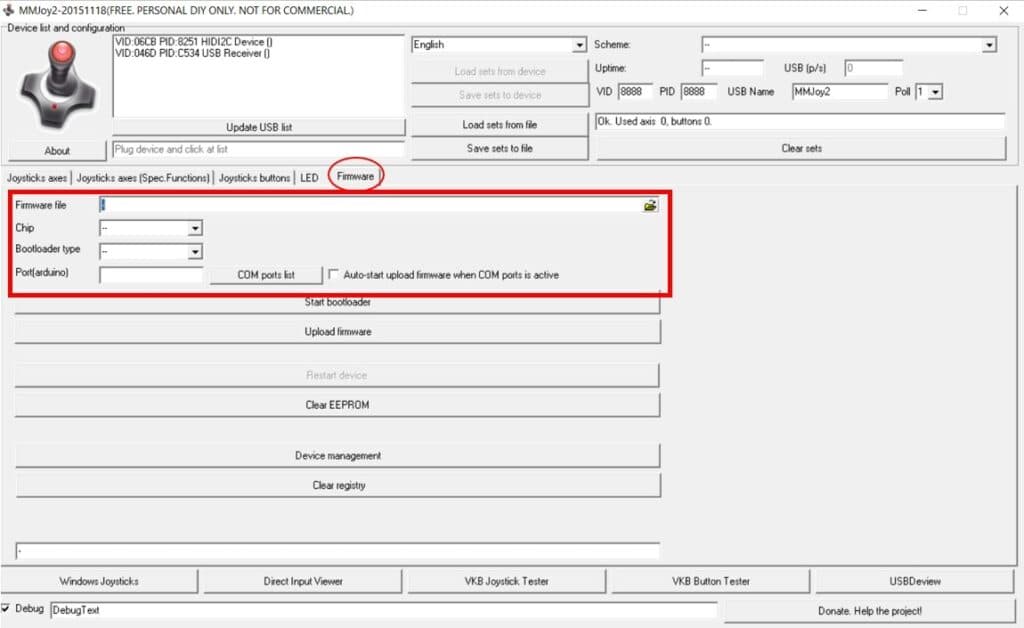Switch to the Joysticks axes tab
Screen dimensions: 1024x628
pos(37,178)
